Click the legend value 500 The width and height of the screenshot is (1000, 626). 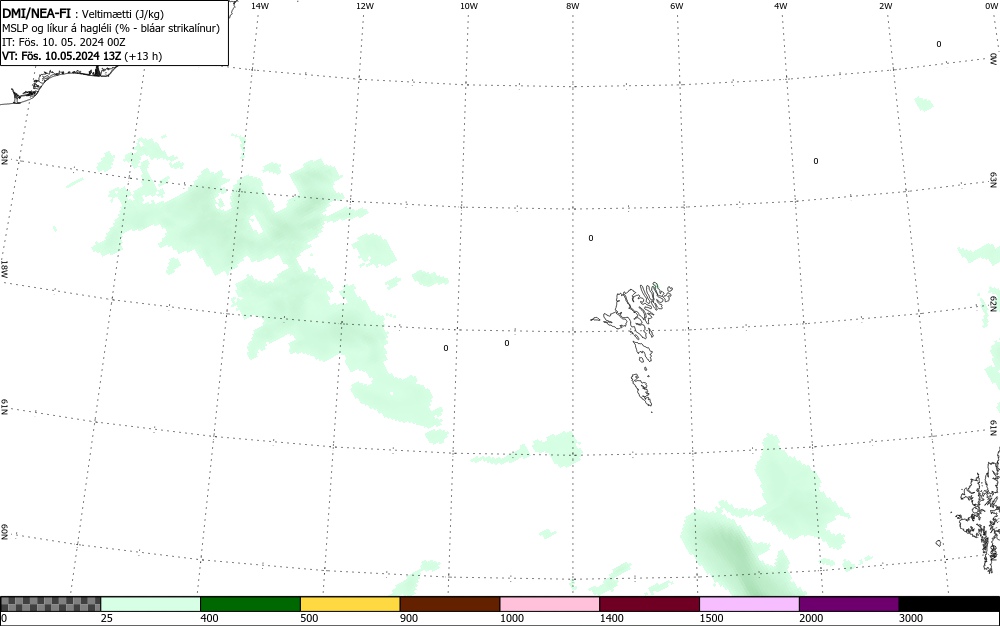point(309,618)
